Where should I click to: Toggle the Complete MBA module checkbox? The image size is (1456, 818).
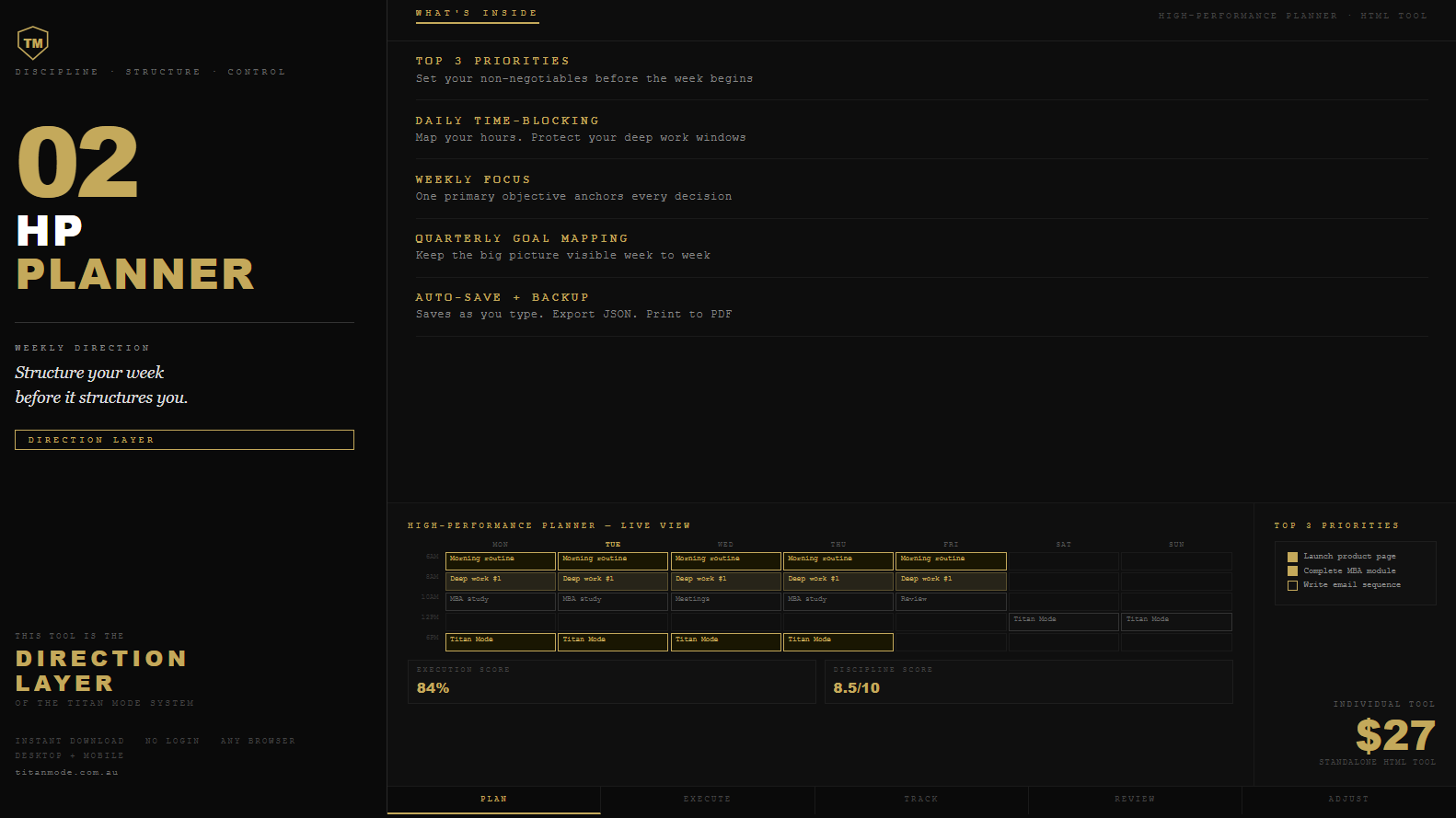point(1292,571)
